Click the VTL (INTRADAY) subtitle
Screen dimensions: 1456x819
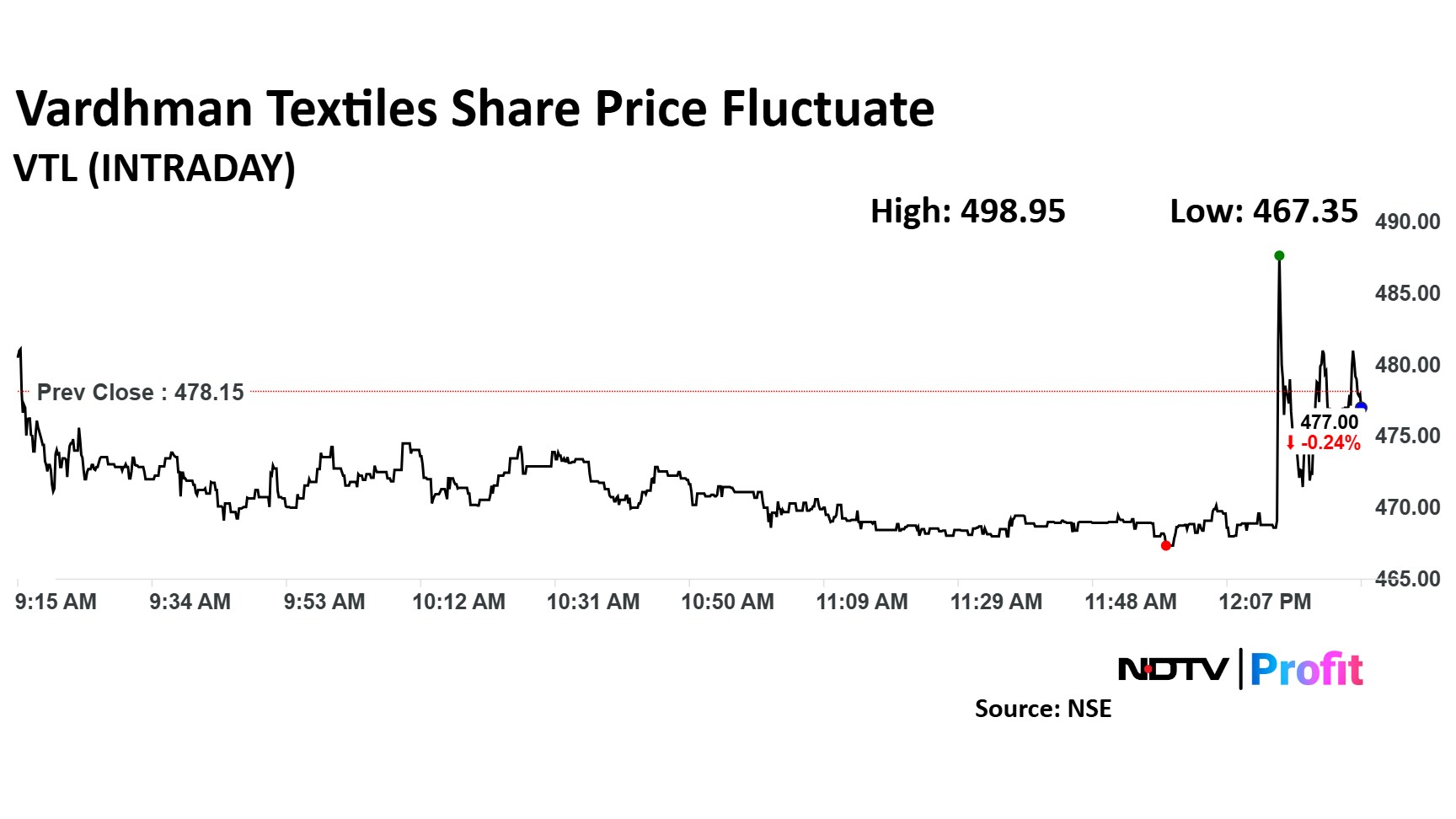(x=155, y=168)
